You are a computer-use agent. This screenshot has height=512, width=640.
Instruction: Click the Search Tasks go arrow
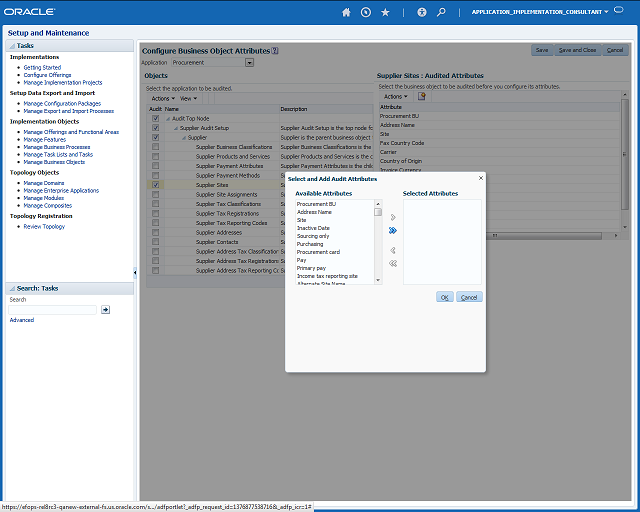pyautogui.click(x=105, y=310)
